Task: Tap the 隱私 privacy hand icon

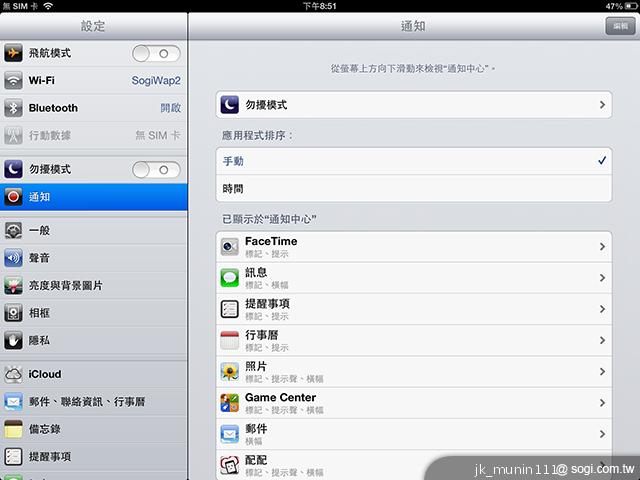Action: 13,340
